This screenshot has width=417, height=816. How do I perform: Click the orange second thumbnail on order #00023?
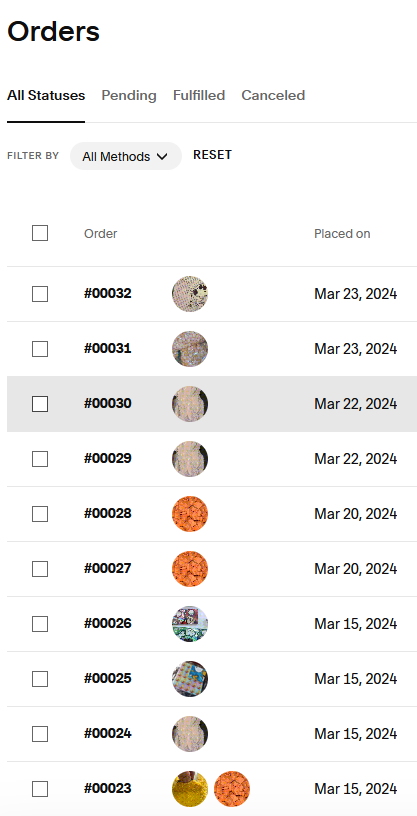pyautogui.click(x=232, y=789)
